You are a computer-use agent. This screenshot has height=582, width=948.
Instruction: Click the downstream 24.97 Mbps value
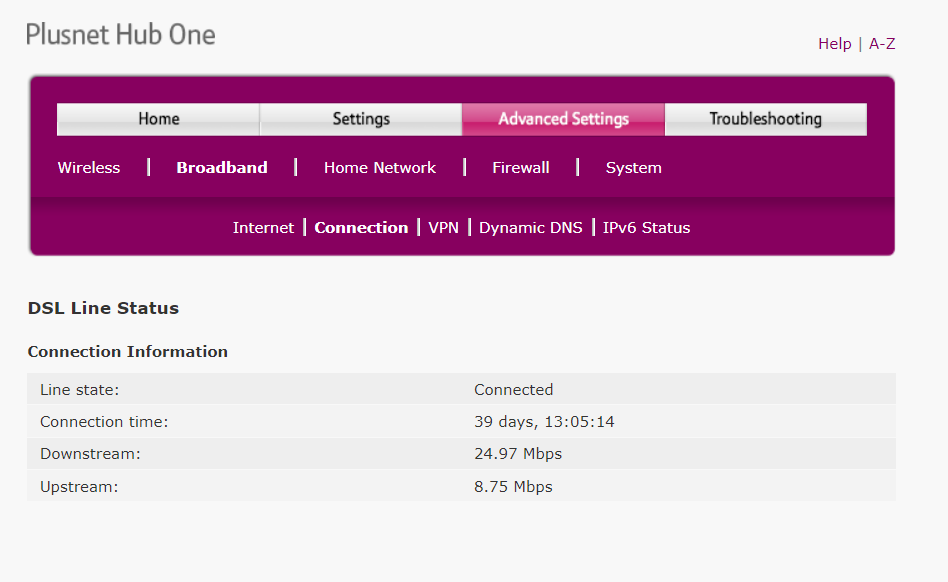[518, 454]
